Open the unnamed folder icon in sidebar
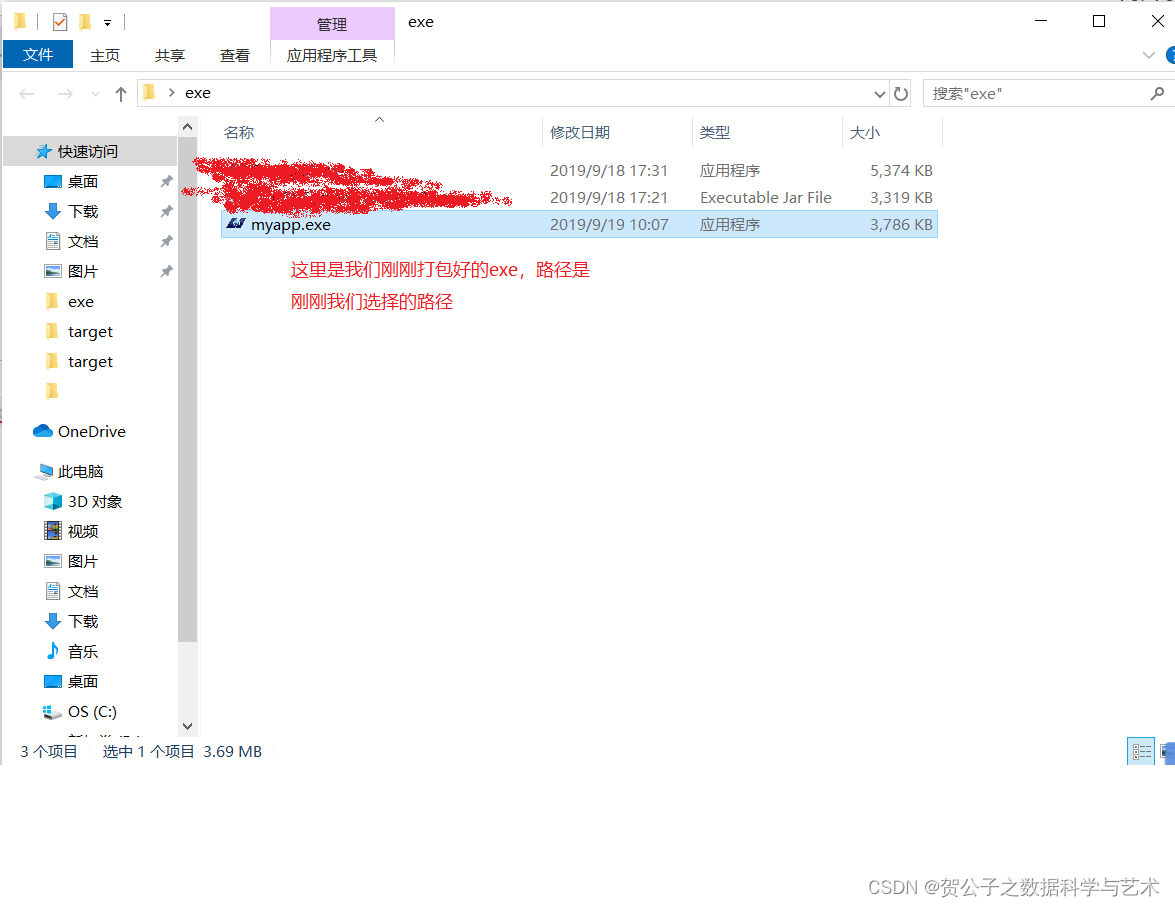The width and height of the screenshot is (1175, 907). [x=52, y=391]
